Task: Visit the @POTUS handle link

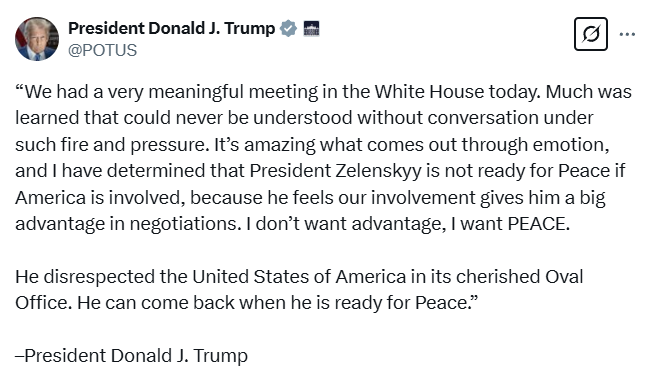Action: (x=102, y=50)
